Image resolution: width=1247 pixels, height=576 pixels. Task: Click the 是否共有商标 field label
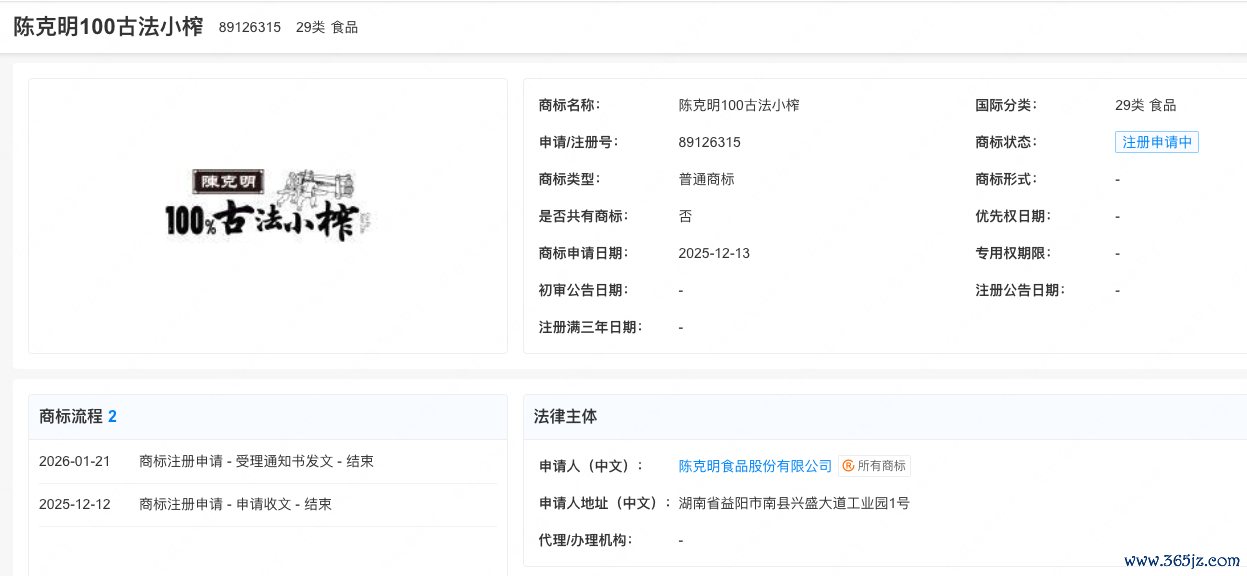[583, 216]
